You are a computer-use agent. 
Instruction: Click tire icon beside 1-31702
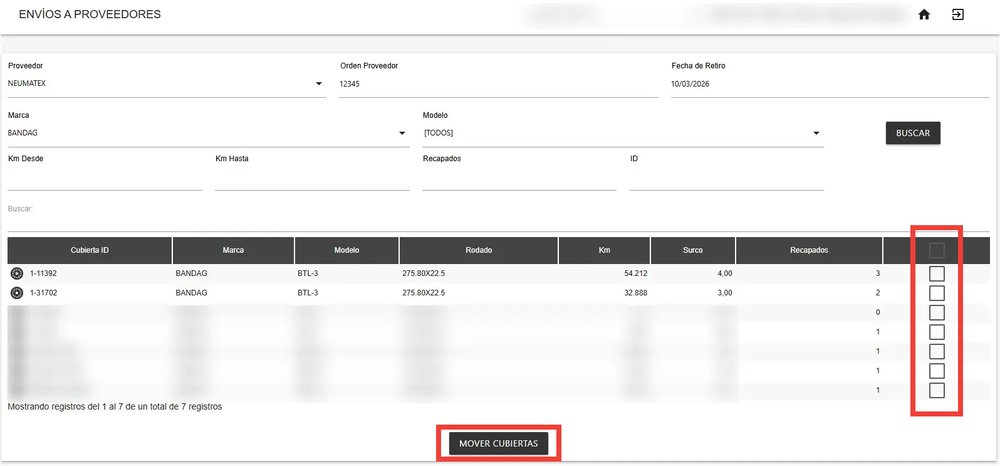pos(17,293)
